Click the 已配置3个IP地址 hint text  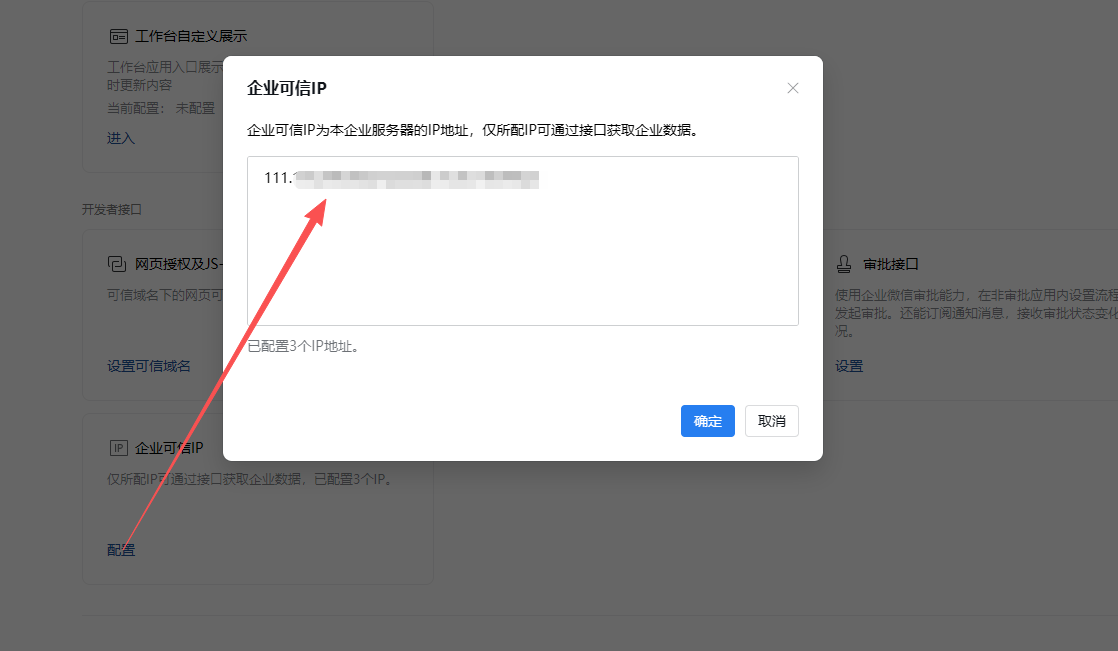tap(305, 346)
